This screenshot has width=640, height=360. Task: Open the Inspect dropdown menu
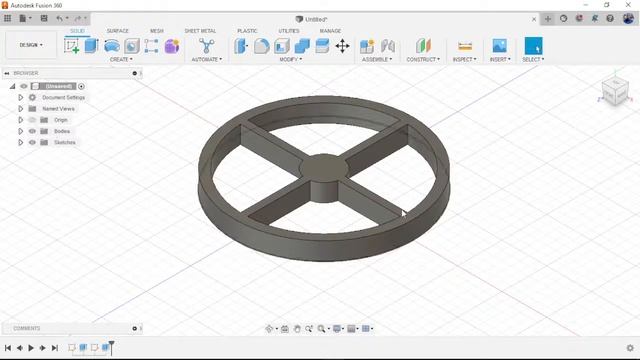tap(464, 60)
